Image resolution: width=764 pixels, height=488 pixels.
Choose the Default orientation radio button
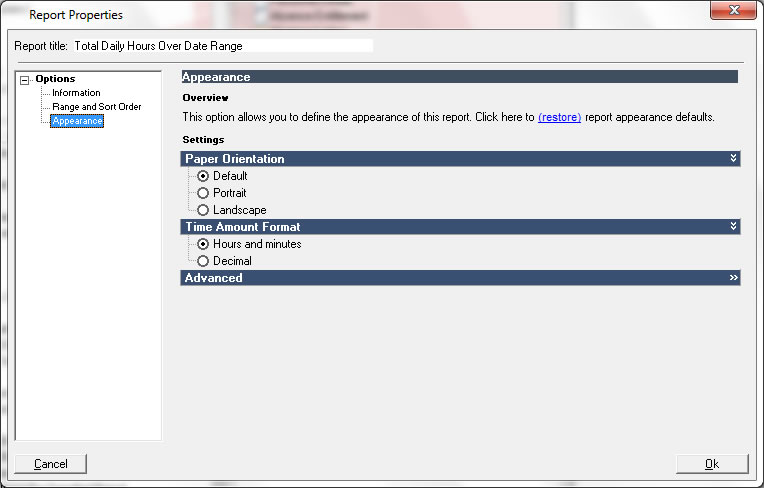(203, 176)
